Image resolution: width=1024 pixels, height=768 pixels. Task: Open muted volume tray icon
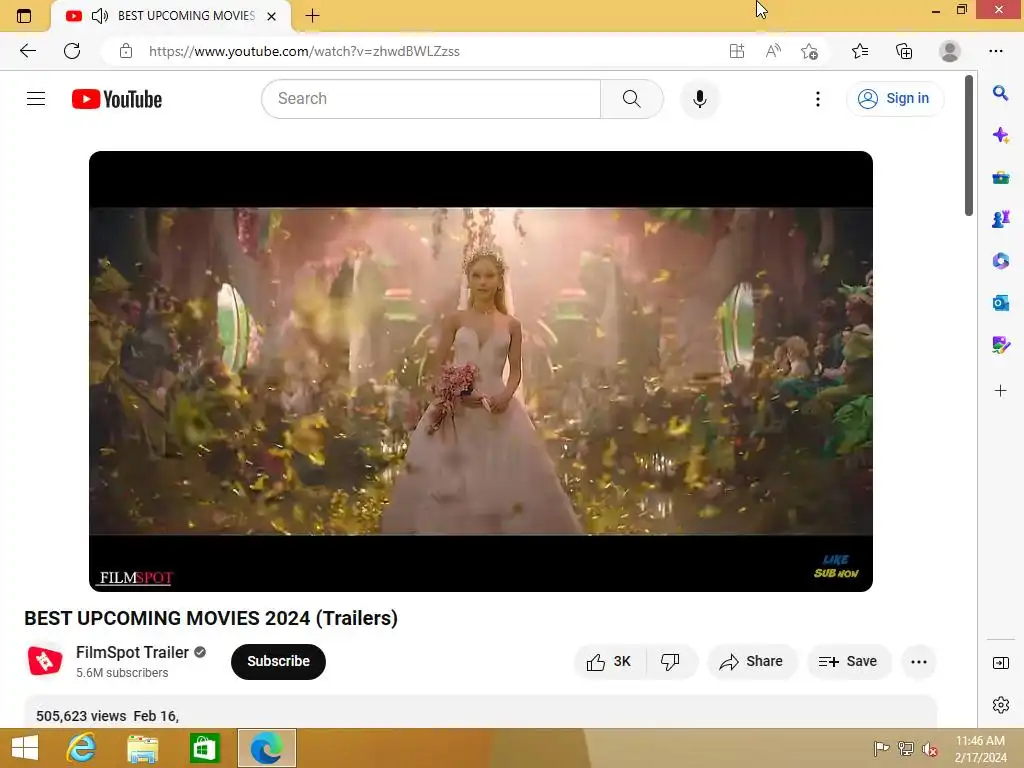pyautogui.click(x=929, y=749)
